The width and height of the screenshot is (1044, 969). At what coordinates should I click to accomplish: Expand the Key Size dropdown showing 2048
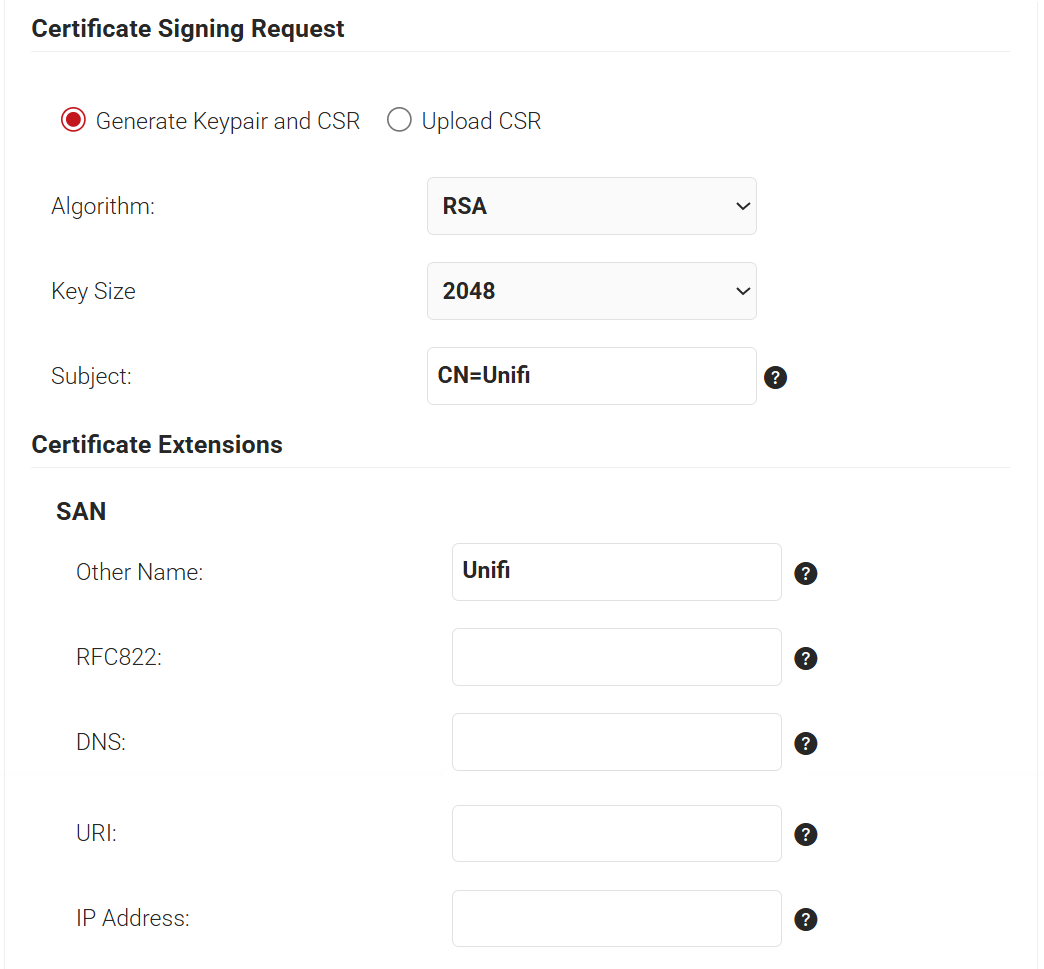591,291
